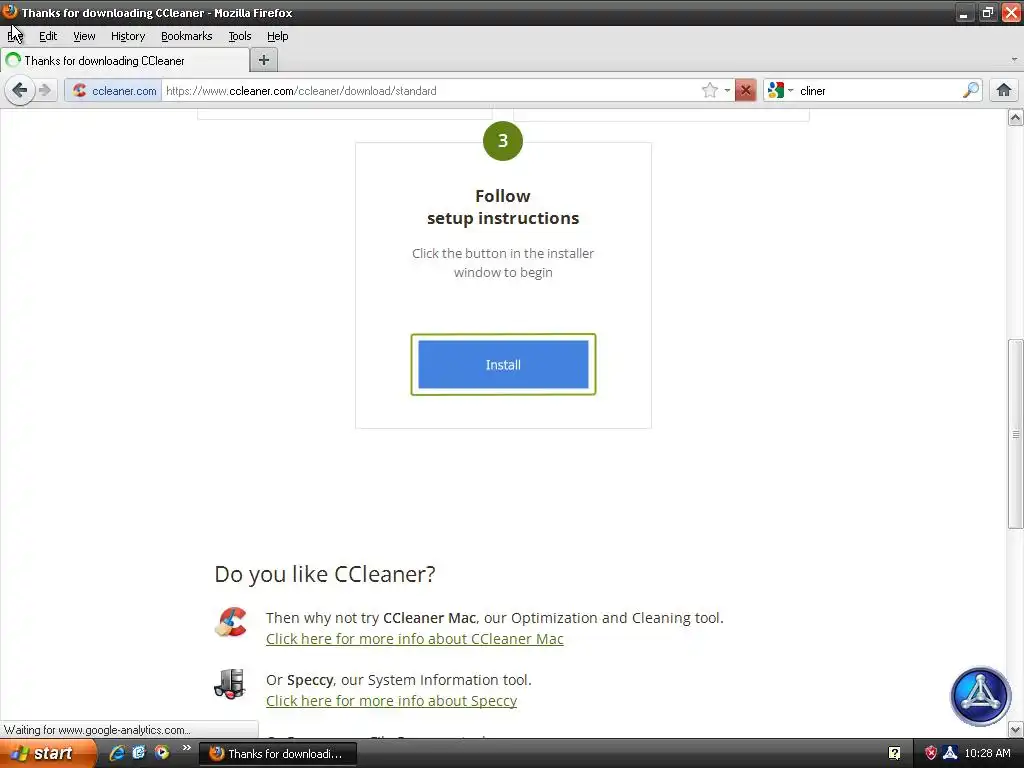Open the Edit menu
The width and height of the screenshot is (1024, 768).
(48, 36)
